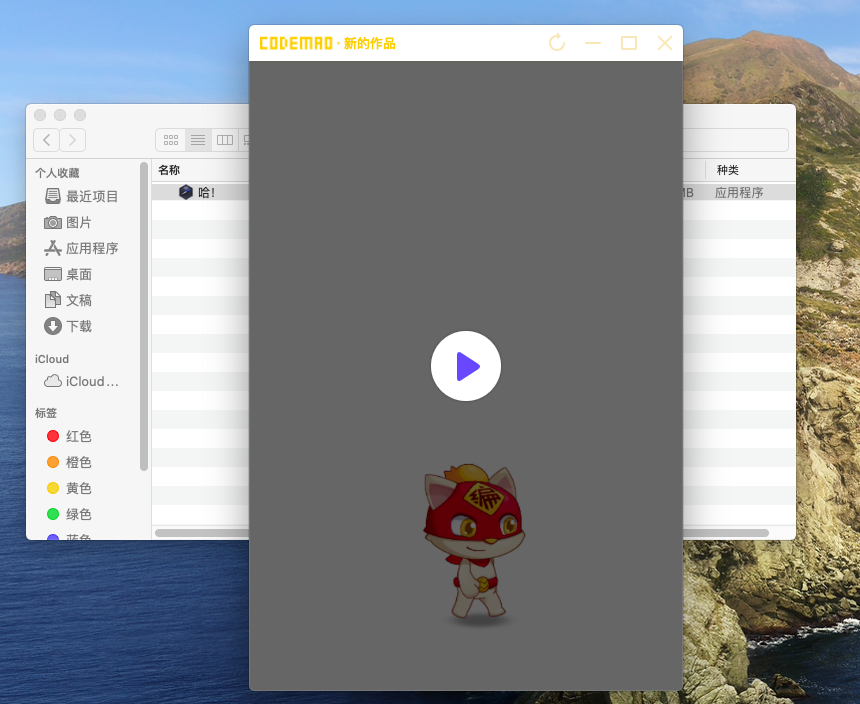860x704 pixels.
Task: Start the Codemao project with the play button
Action: point(466,366)
